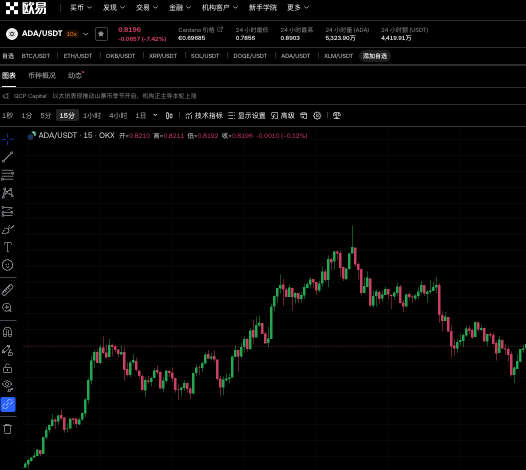The width and height of the screenshot is (526, 470).
Task: Open the emoji sticker tool
Action: coord(7,265)
